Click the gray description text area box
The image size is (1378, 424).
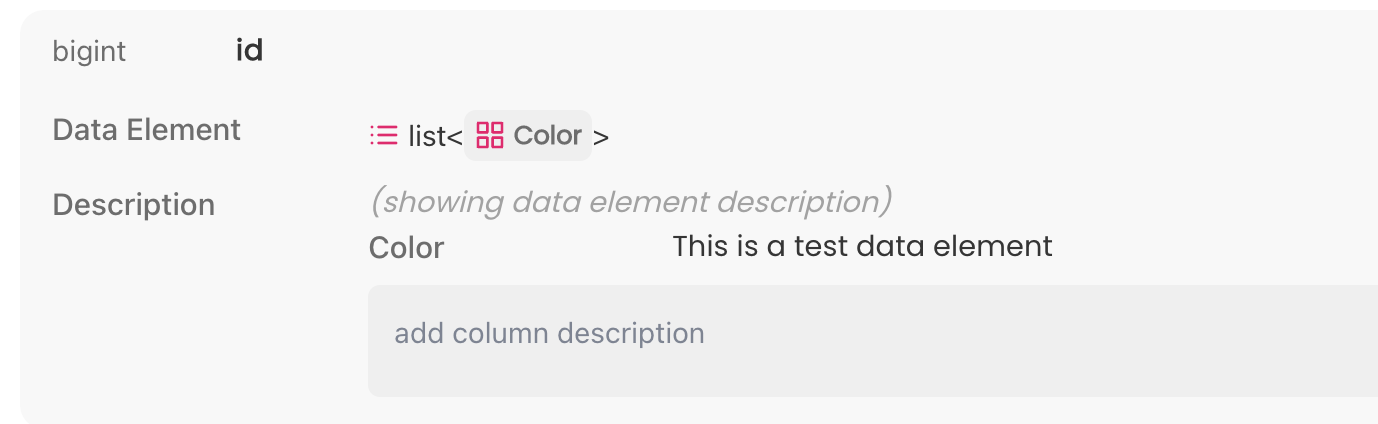coord(873,341)
